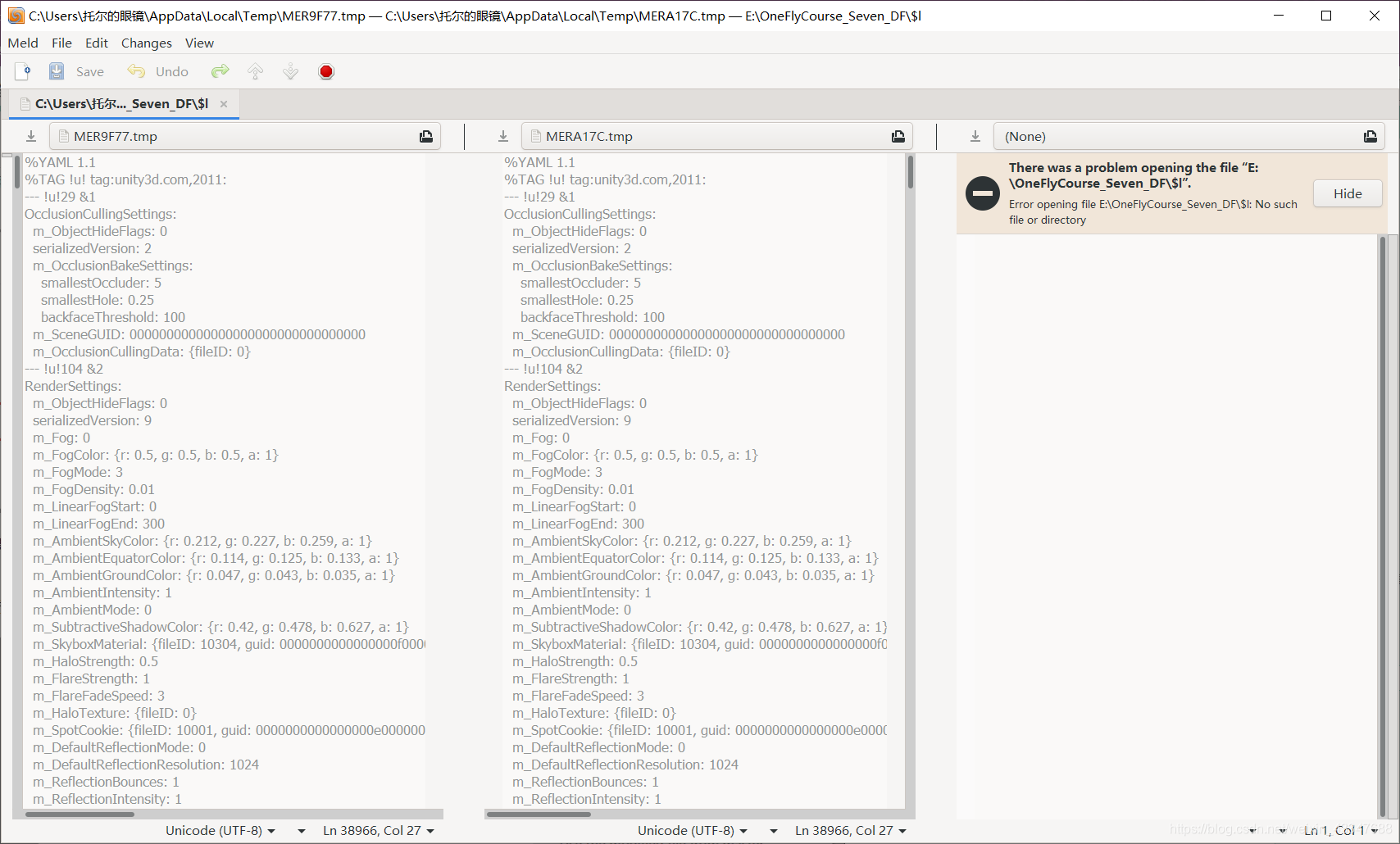
Task: Click "serializedVersion: 9" in left pane
Action: [92, 420]
